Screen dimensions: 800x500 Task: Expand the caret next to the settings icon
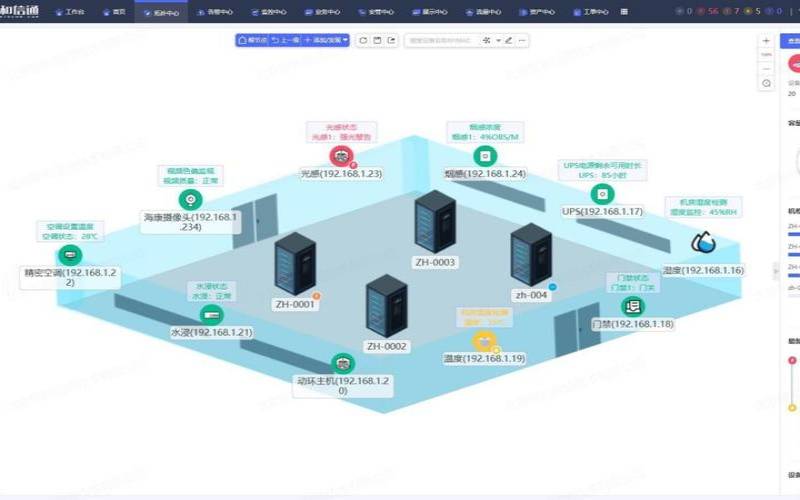pos(498,40)
